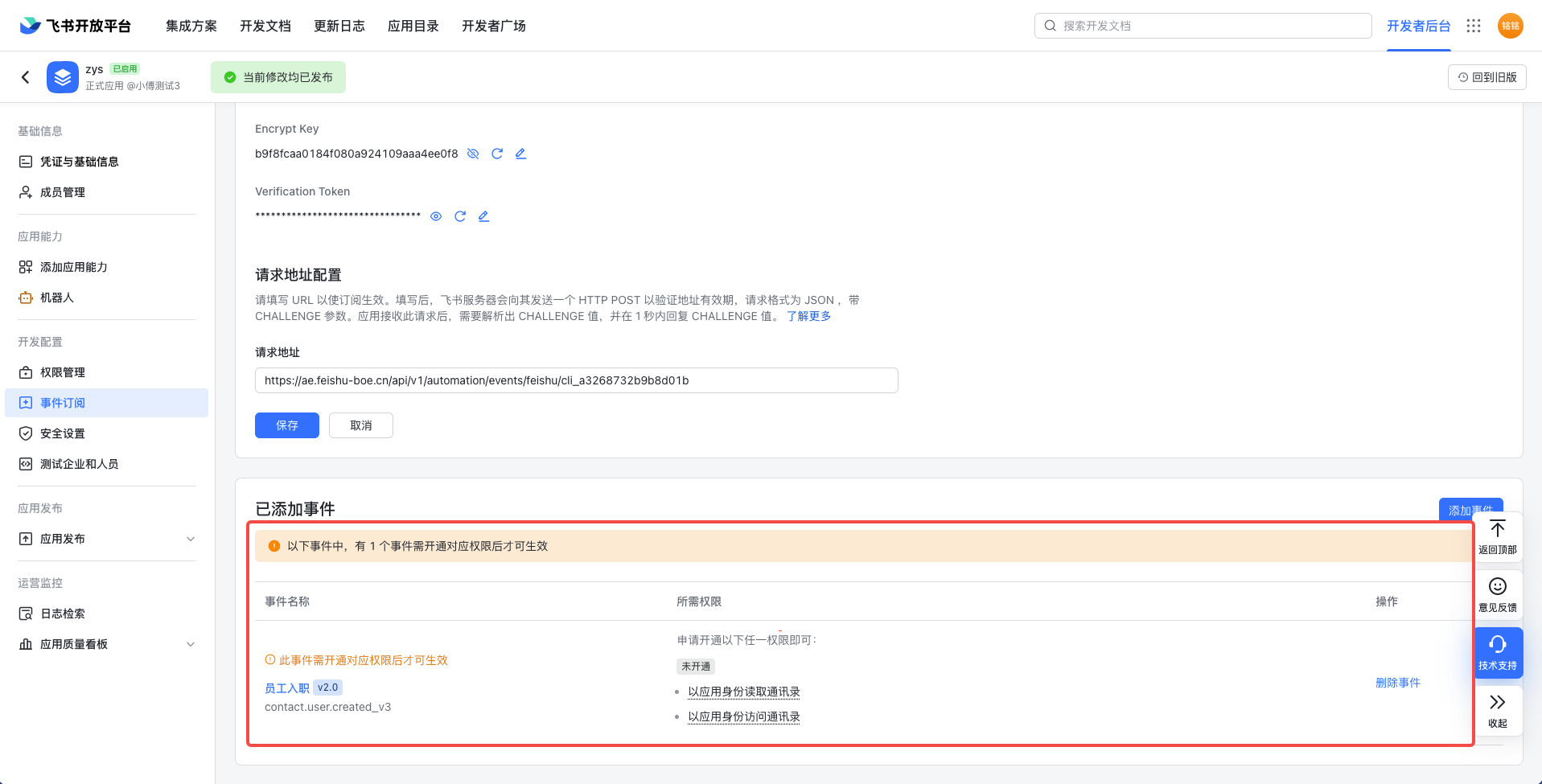The height and width of the screenshot is (784, 1542).
Task: Go back with the left arrow icon
Action: (26, 77)
